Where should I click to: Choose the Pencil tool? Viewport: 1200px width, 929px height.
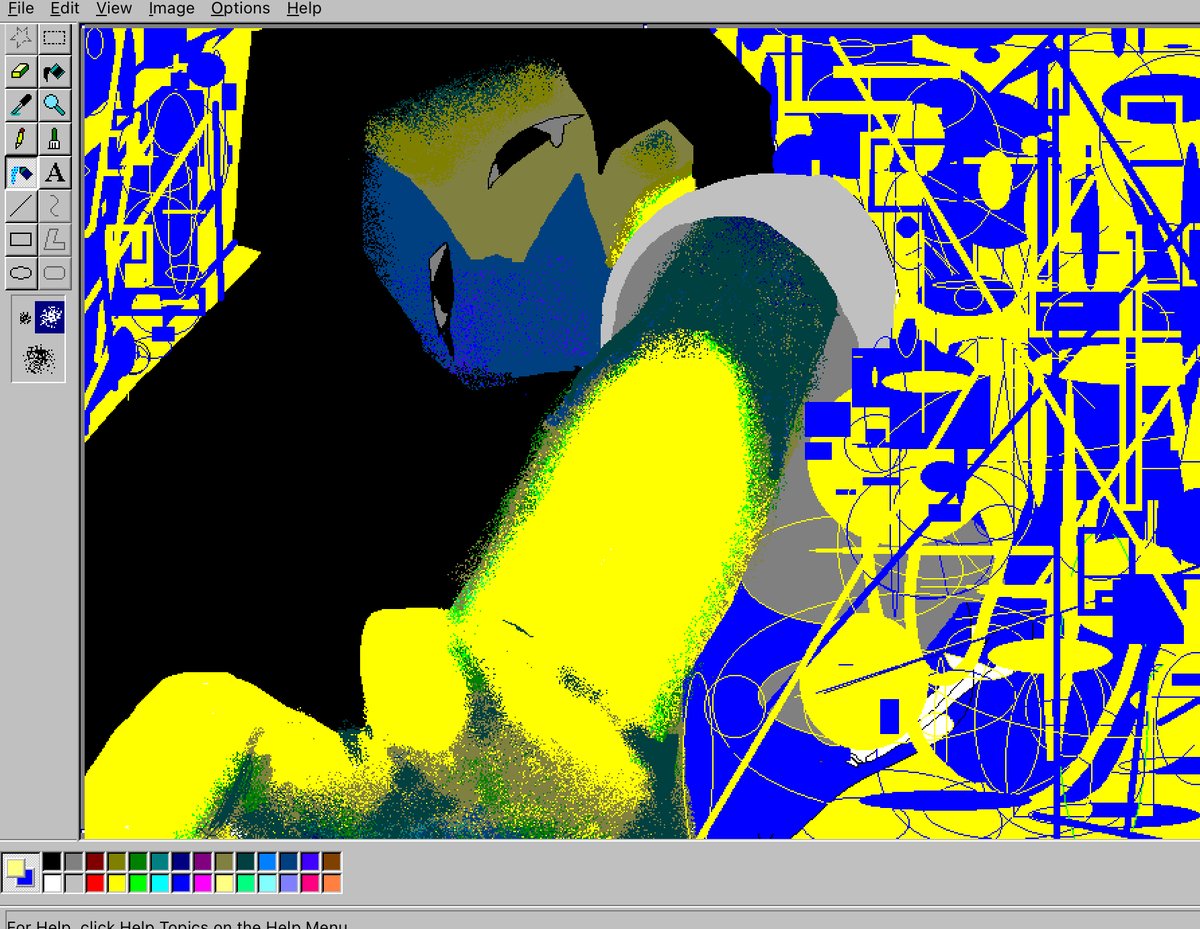[x=21, y=139]
